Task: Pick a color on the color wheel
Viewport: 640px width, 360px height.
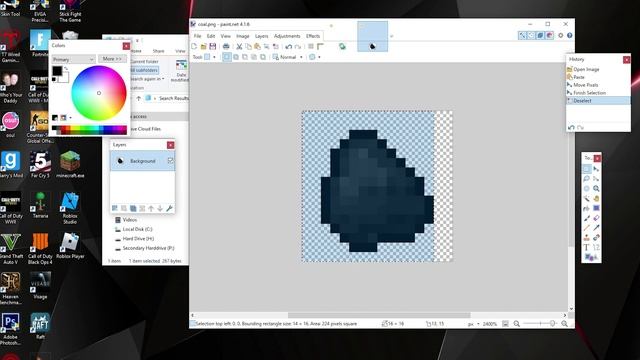Action: [x=99, y=93]
